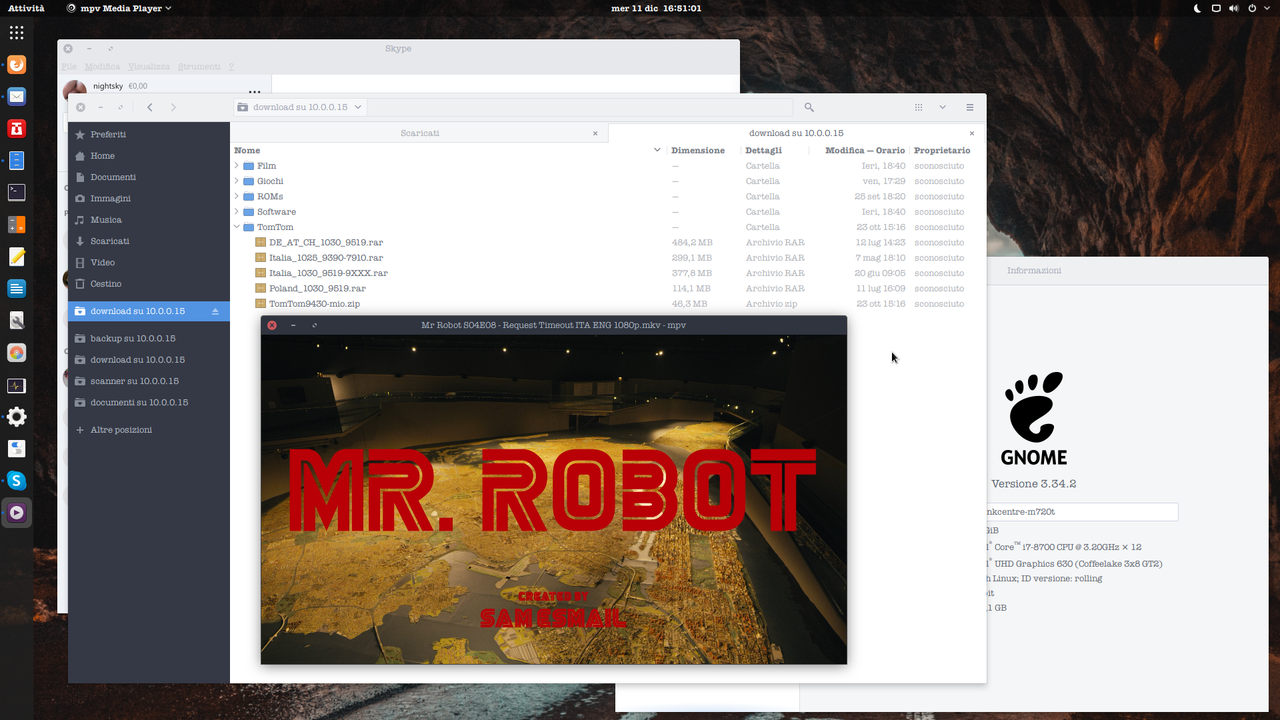Collapse the TomTom folder row
This screenshot has width=1280, height=720.
(237, 227)
